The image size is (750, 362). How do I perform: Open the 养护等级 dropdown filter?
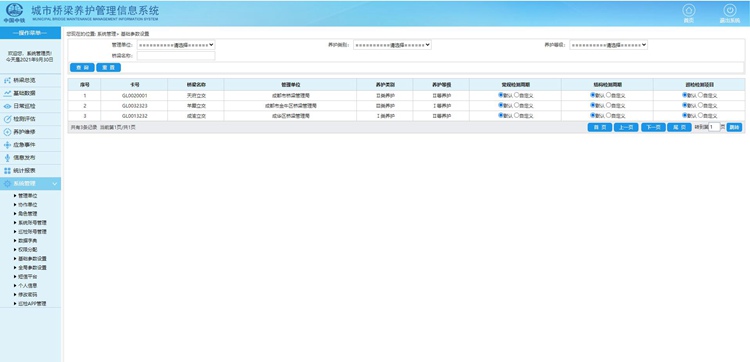point(608,44)
